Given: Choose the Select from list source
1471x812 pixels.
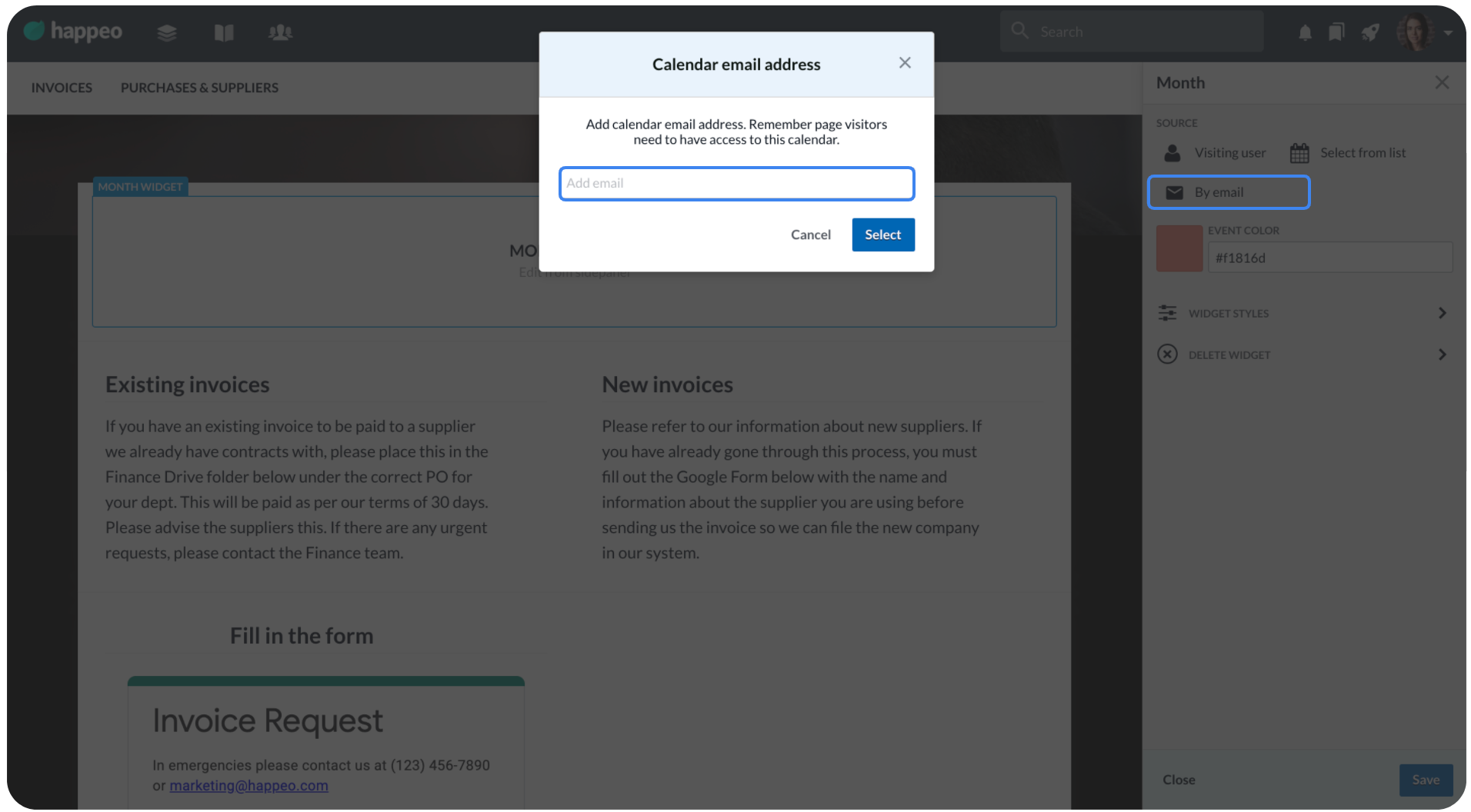Looking at the screenshot, I should pyautogui.click(x=1348, y=153).
